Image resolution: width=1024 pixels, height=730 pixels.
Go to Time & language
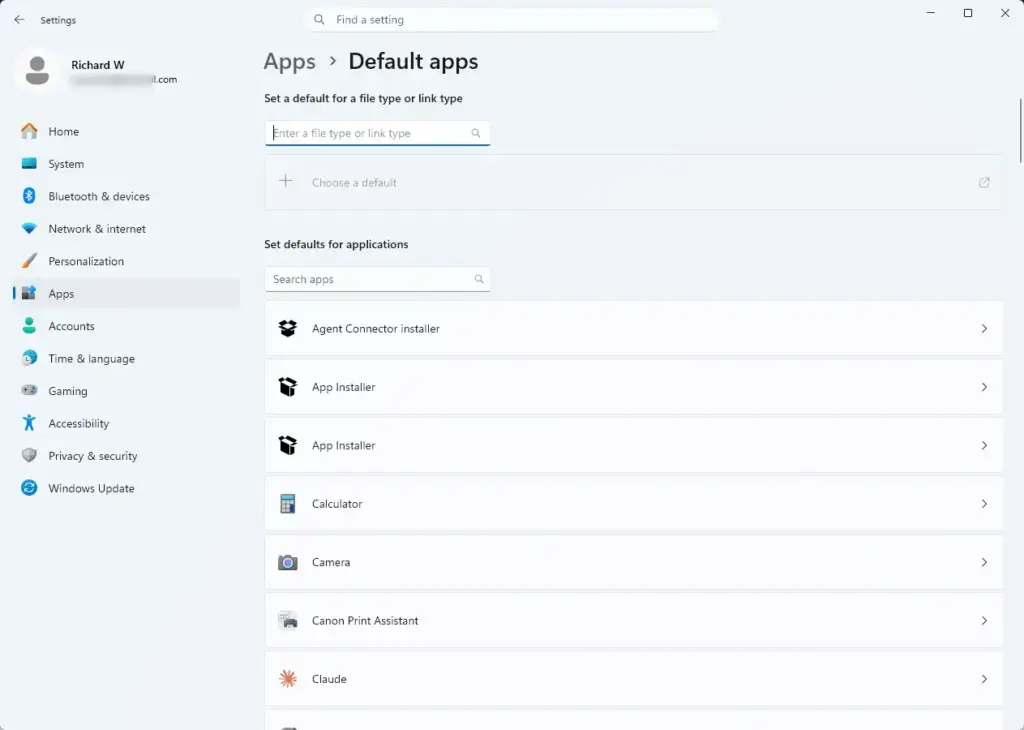tap(127, 358)
